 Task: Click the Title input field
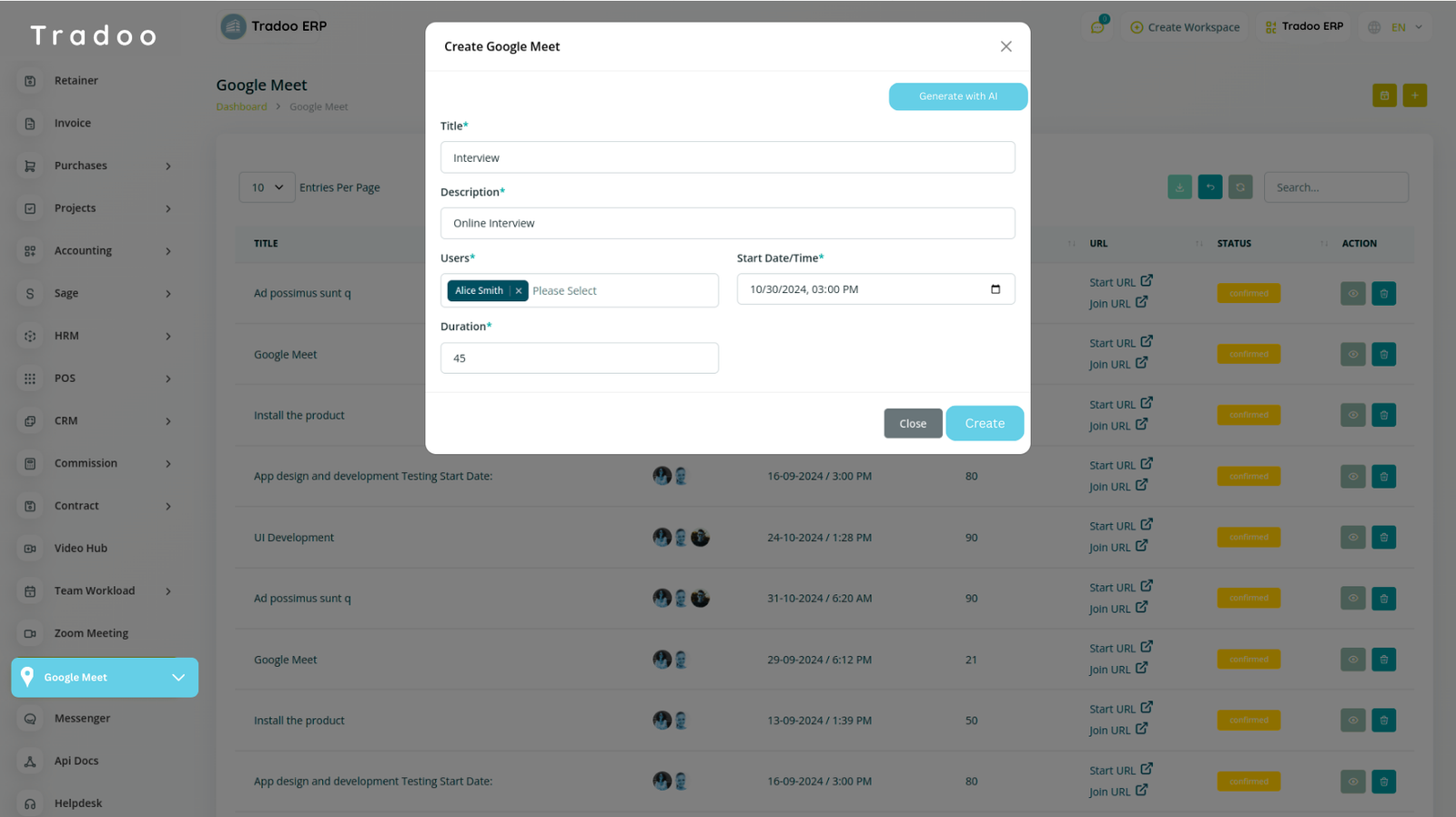coord(727,157)
